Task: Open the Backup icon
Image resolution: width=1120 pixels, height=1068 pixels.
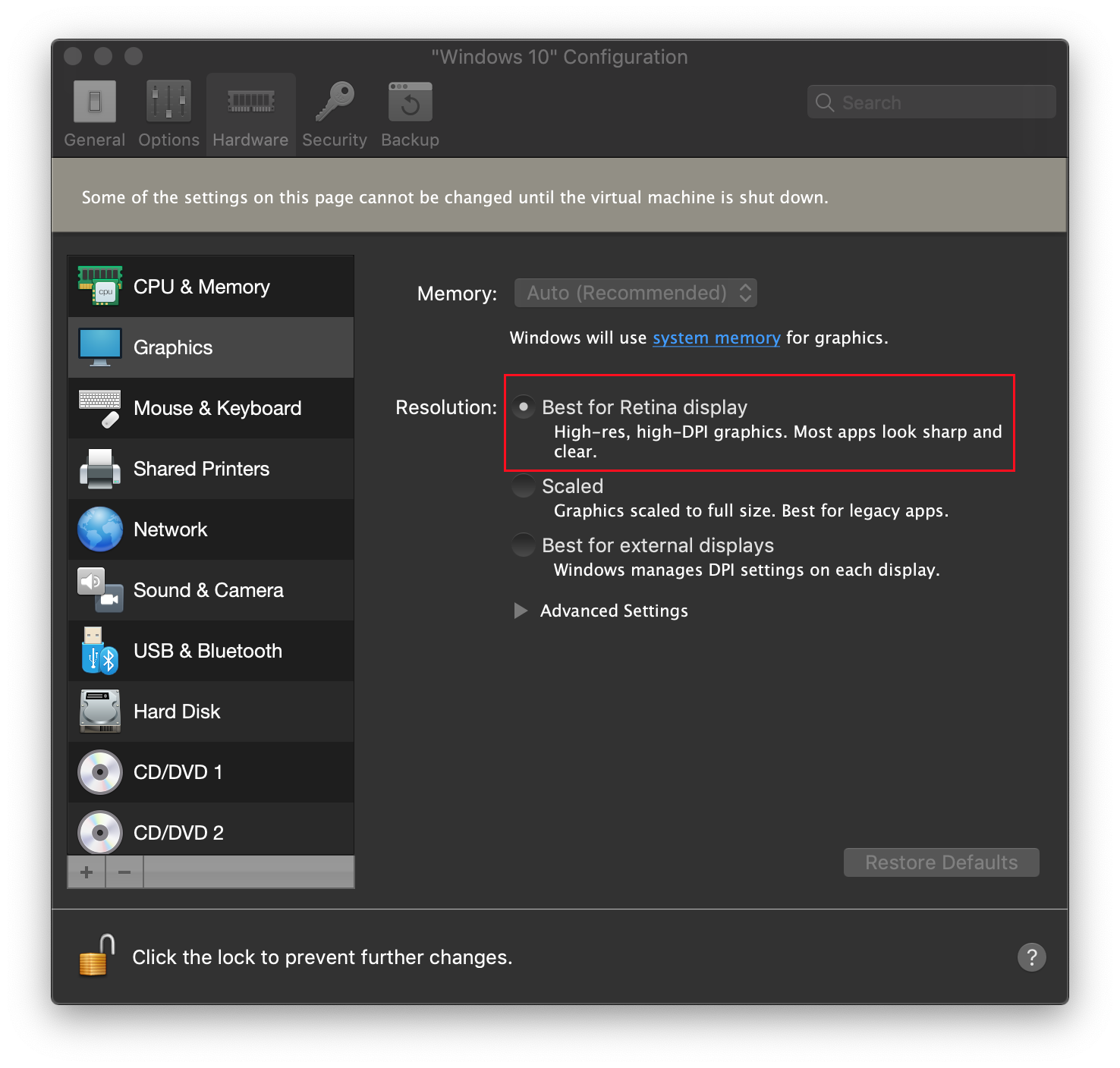Action: click(x=410, y=102)
